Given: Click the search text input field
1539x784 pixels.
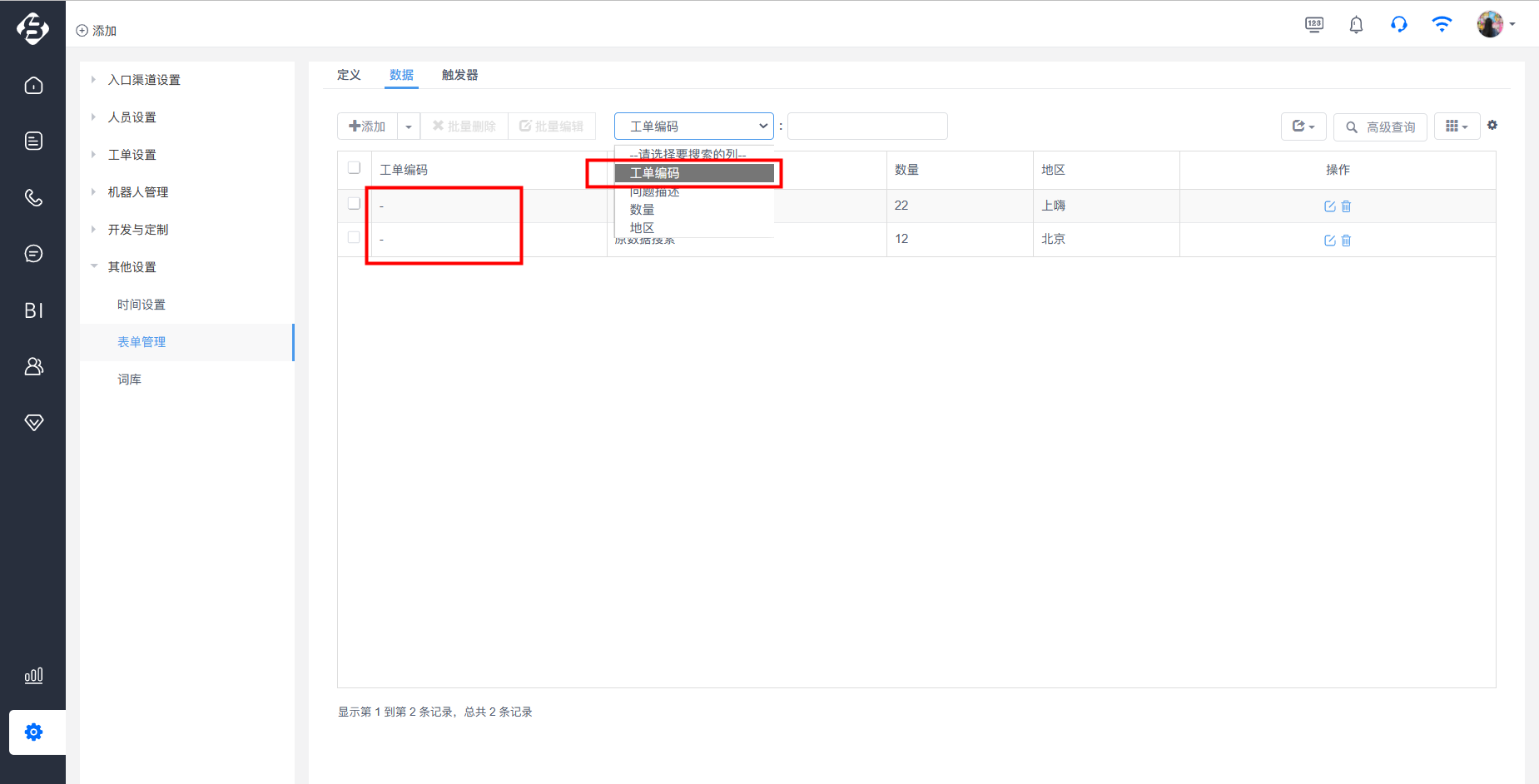Looking at the screenshot, I should pyautogui.click(x=867, y=126).
